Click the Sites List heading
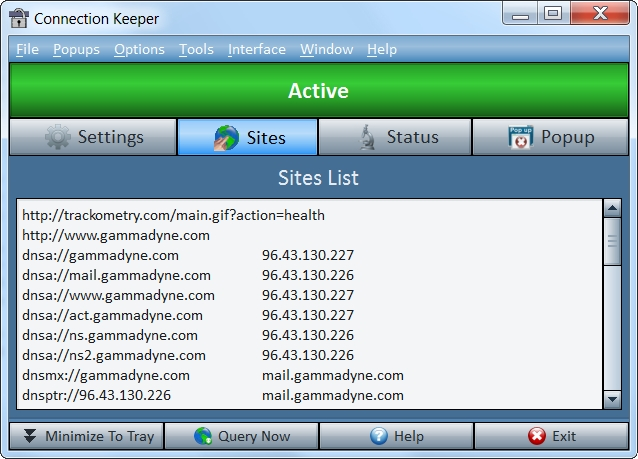638x459 pixels. click(x=318, y=178)
